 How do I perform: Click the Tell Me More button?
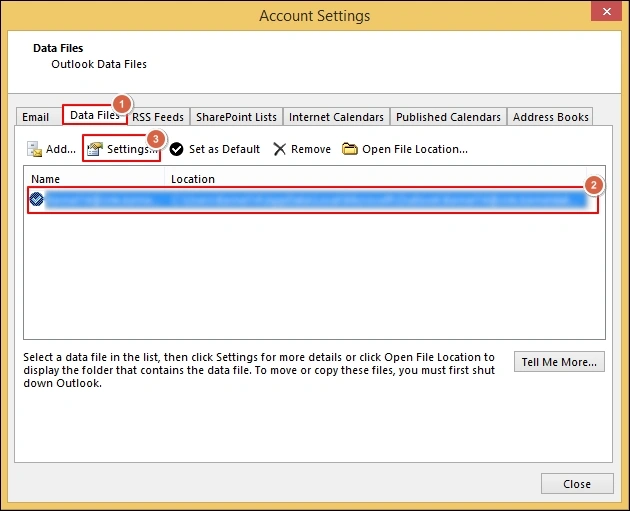point(559,362)
